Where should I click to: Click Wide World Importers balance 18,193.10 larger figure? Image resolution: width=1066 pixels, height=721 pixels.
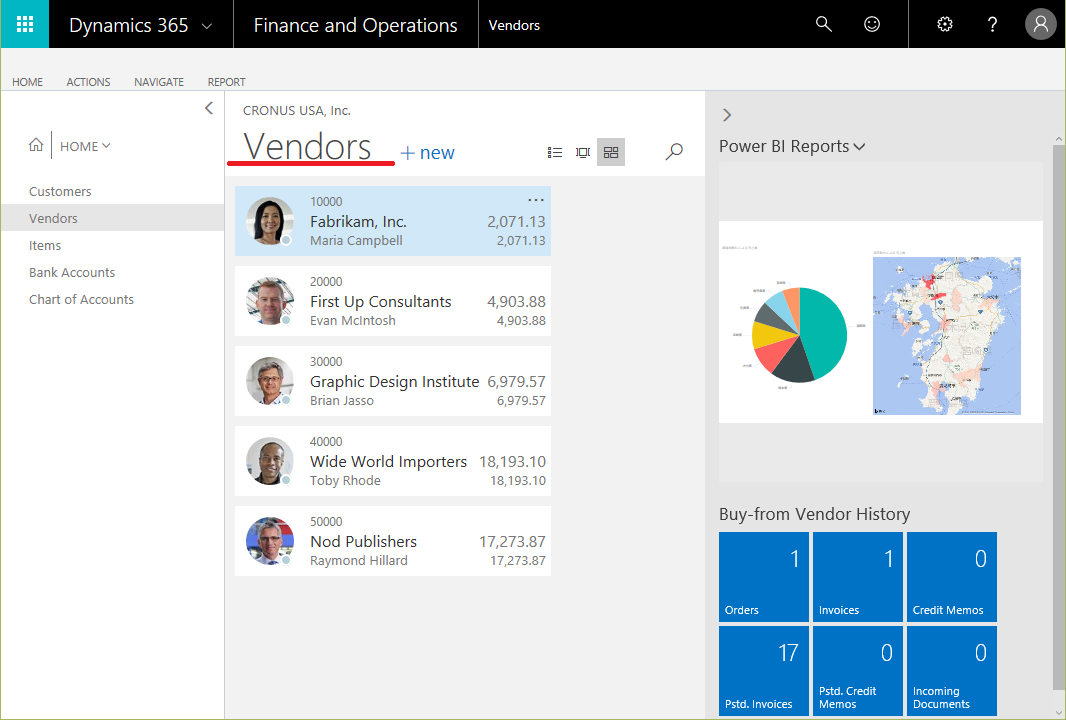[512, 462]
